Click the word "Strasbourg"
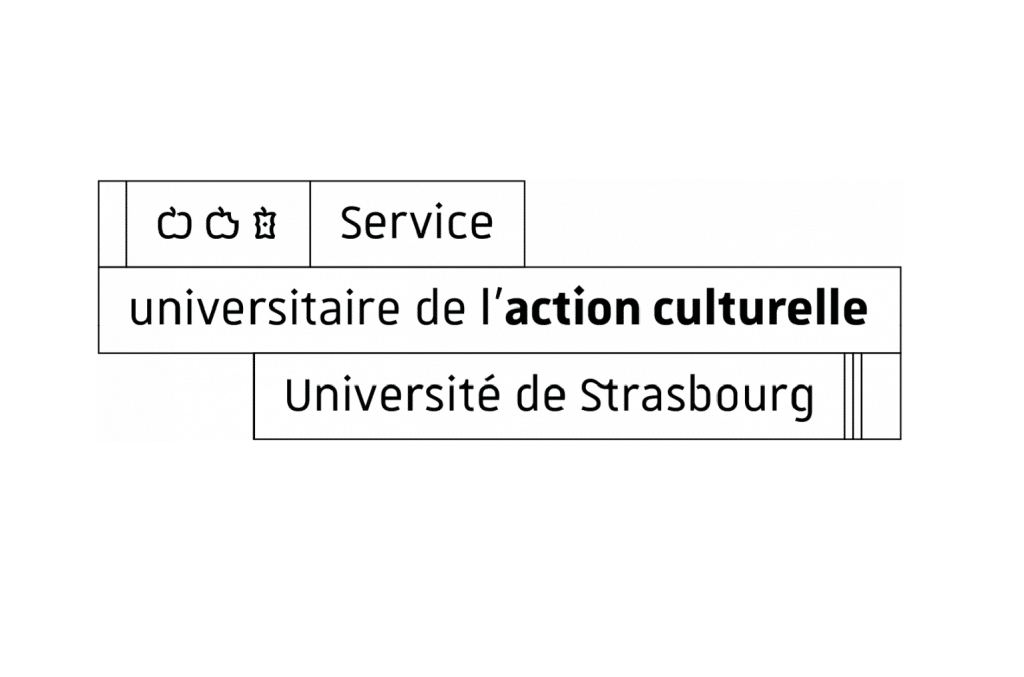This screenshot has height=677, width=1024. [x=697, y=397]
